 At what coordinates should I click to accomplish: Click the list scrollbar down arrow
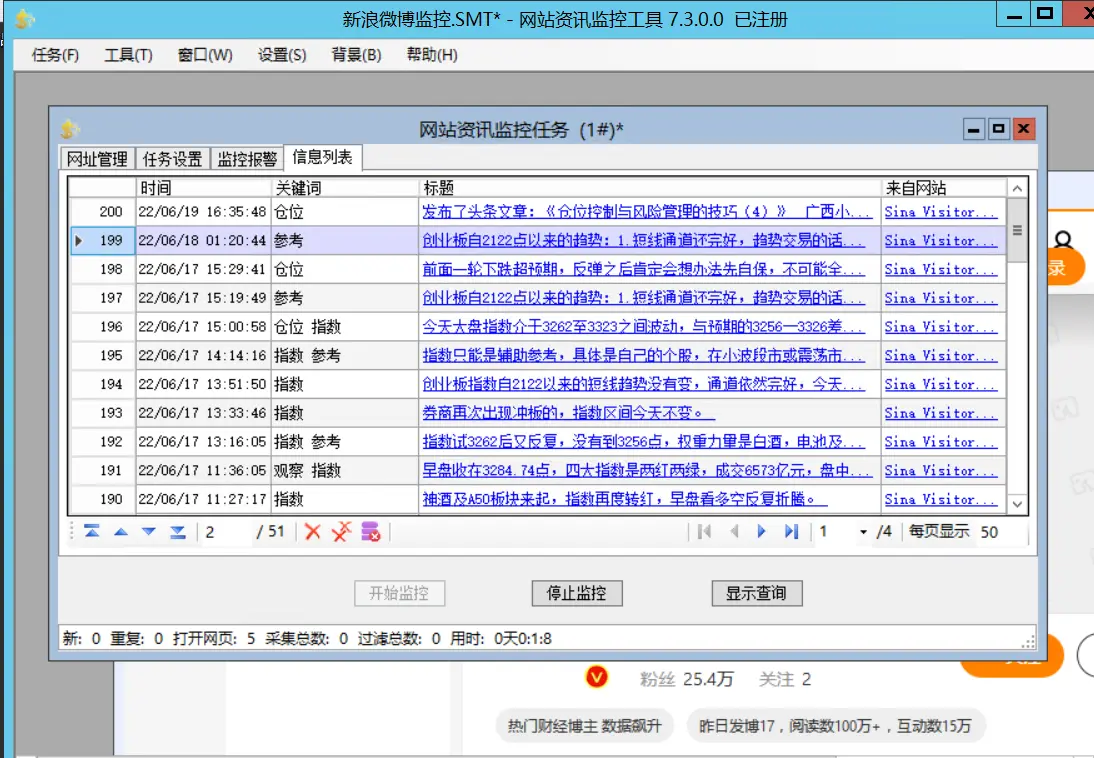click(x=1016, y=504)
